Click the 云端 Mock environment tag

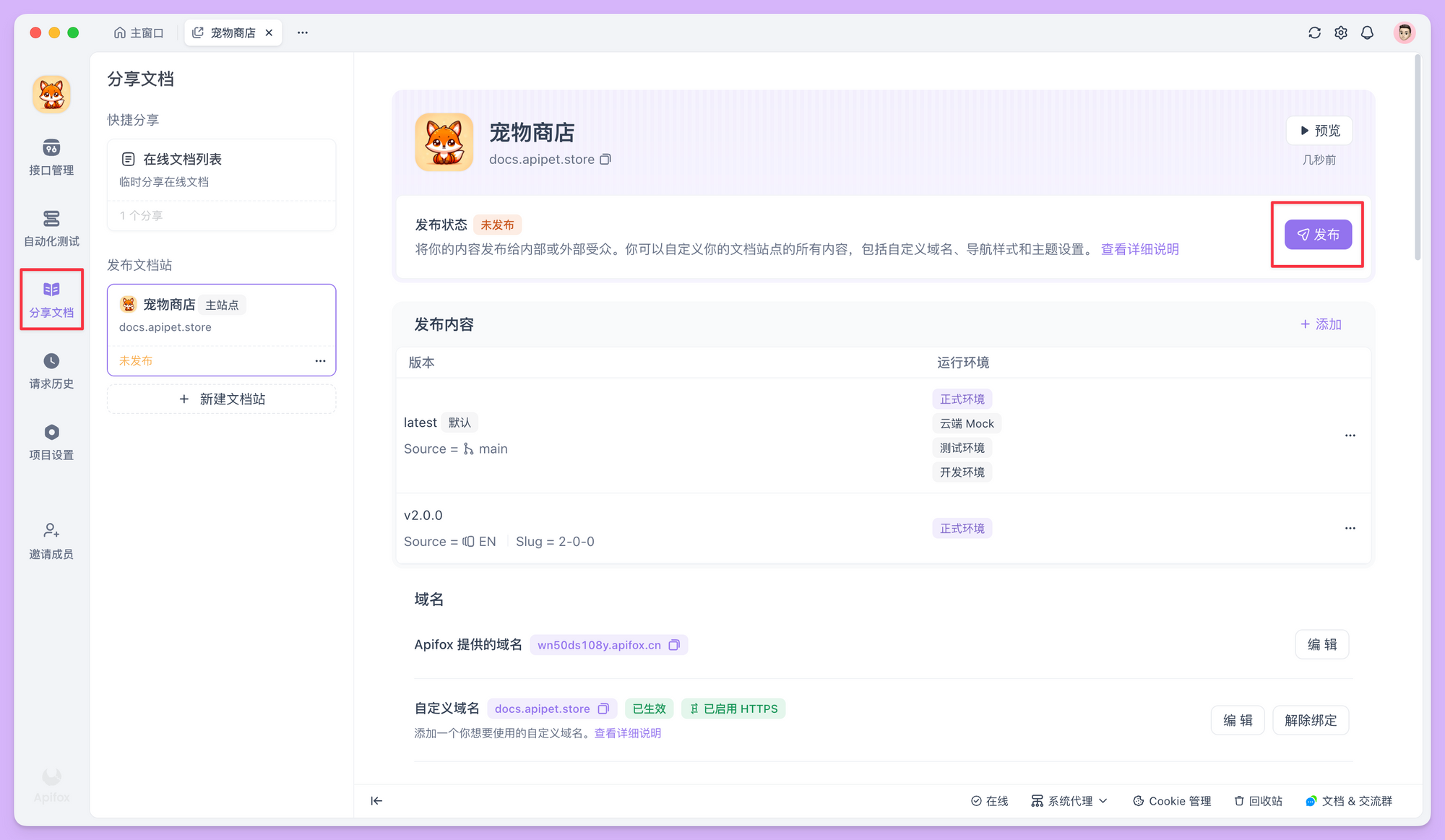coord(967,423)
